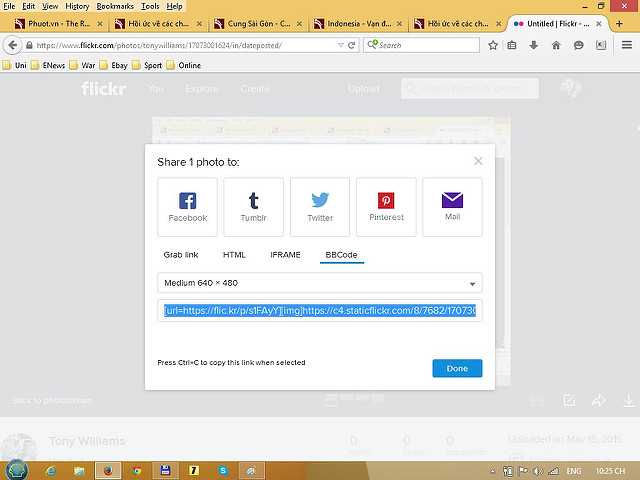The image size is (640, 480).
Task: Click the Flickr URL address bar
Action: point(182,45)
